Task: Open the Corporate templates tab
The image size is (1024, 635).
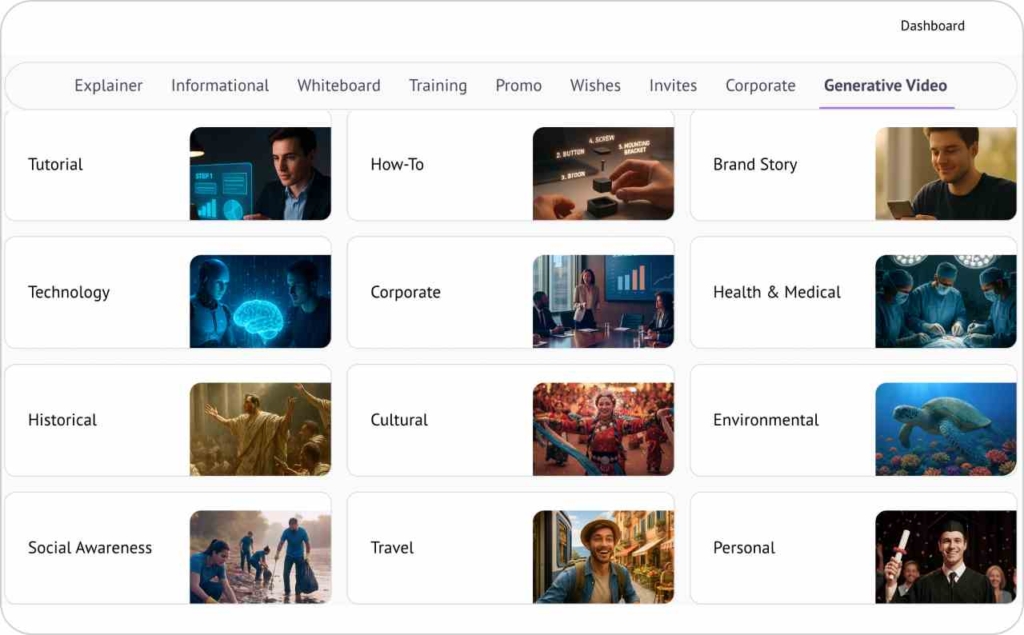Action: (x=760, y=86)
